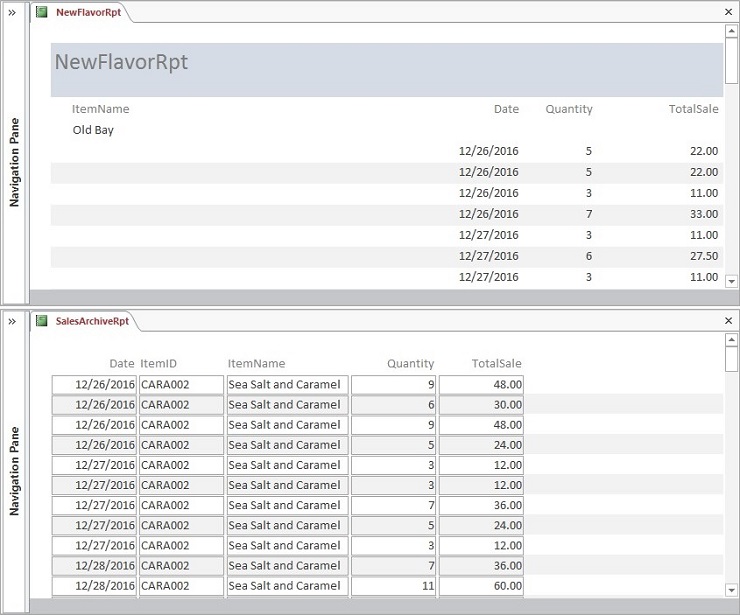Click the Quantity field showing 11
The width and height of the screenshot is (740, 615).
[x=392, y=586]
